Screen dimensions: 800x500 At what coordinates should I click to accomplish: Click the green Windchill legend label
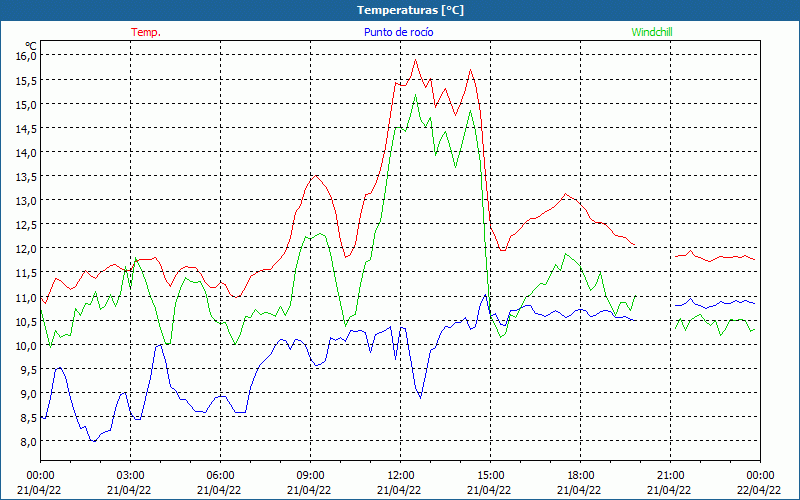(652, 32)
